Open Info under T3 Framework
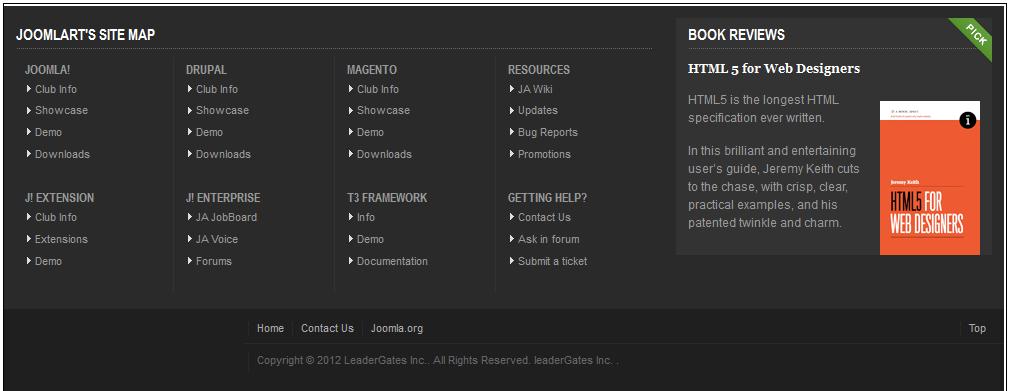This screenshot has height=391, width=1009. pyautogui.click(x=366, y=217)
